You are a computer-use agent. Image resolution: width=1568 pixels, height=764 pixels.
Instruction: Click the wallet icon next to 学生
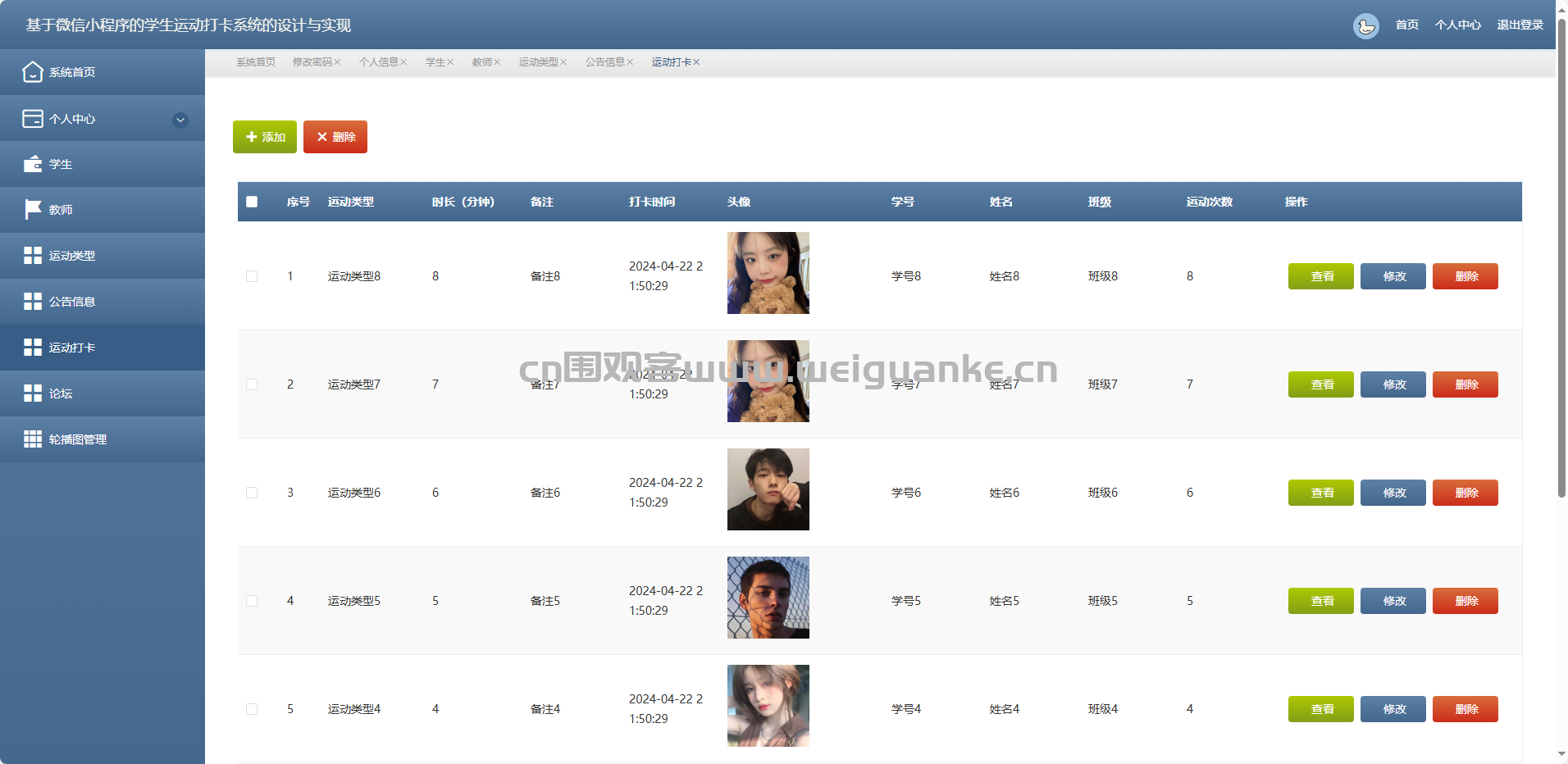32,164
